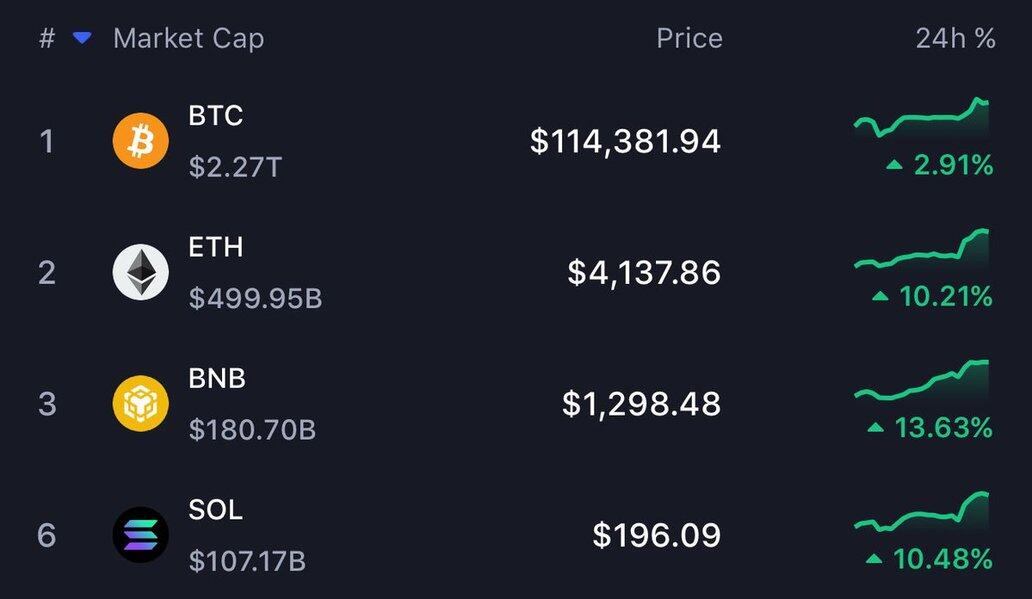Screen dimensions: 1032x599
Task: Open the SOL 24h sparkline chart
Action: tap(921, 513)
